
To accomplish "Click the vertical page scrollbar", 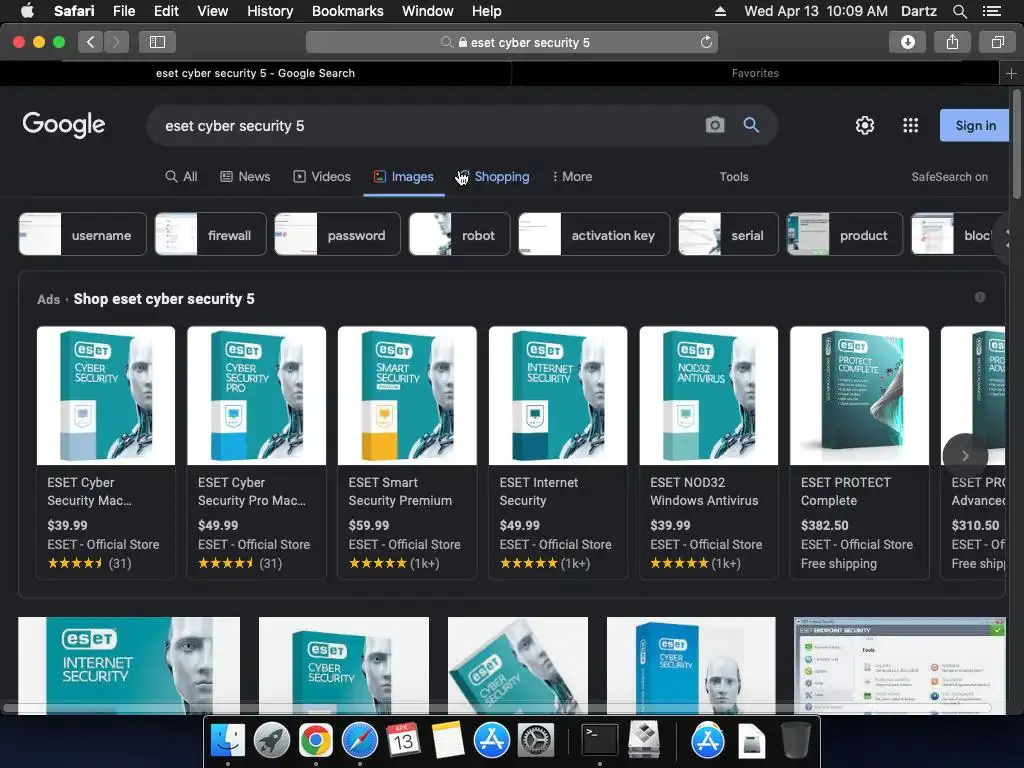I will pyautogui.click(x=1016, y=144).
